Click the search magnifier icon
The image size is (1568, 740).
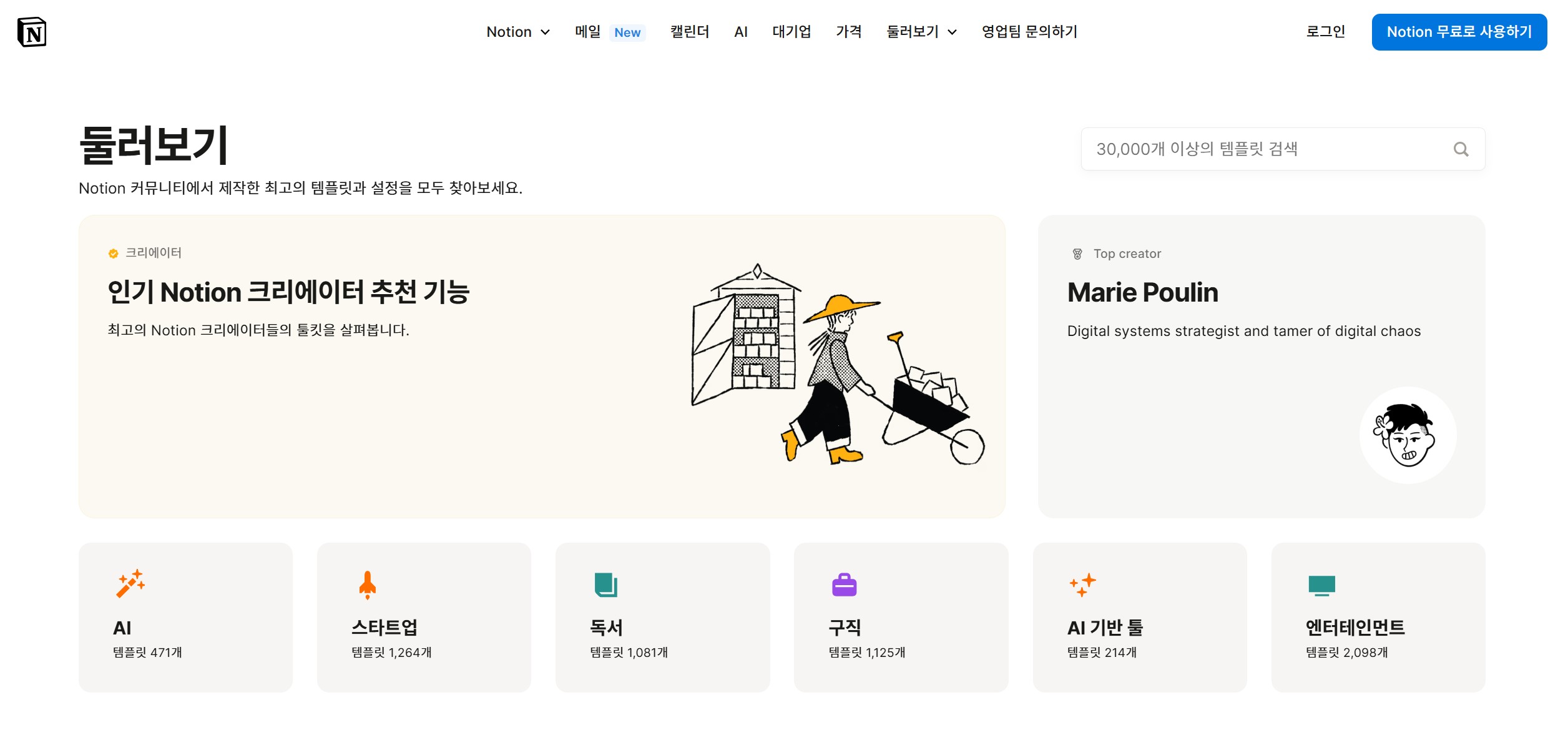point(1461,149)
